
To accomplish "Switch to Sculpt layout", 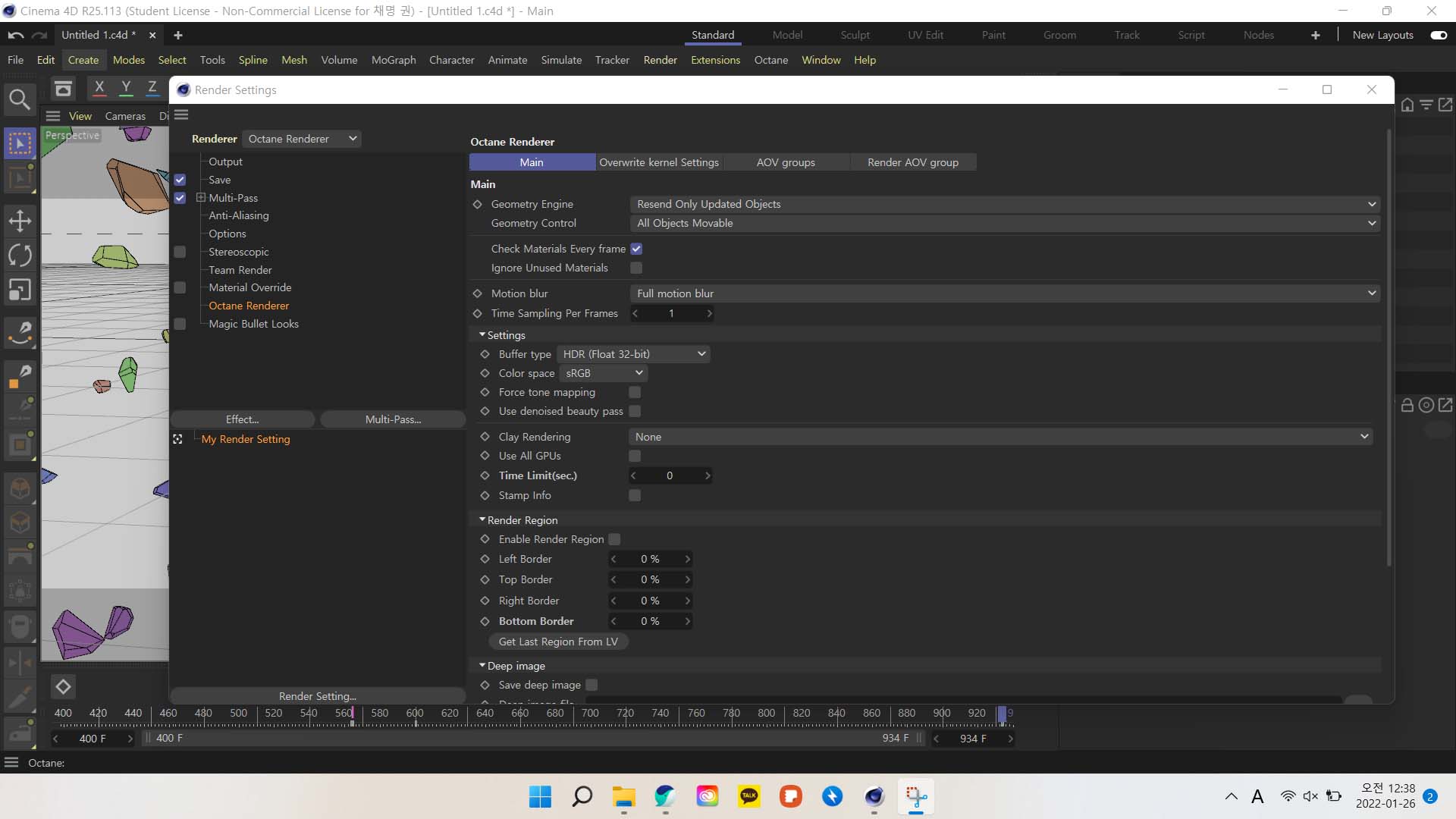I will [855, 35].
